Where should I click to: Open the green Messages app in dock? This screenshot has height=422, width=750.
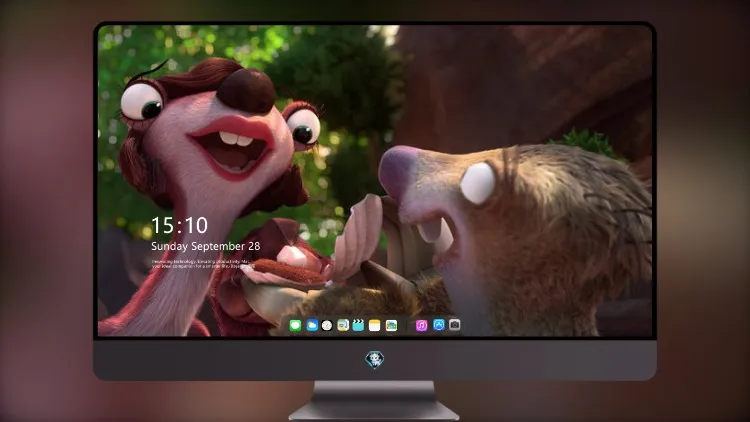click(x=295, y=326)
